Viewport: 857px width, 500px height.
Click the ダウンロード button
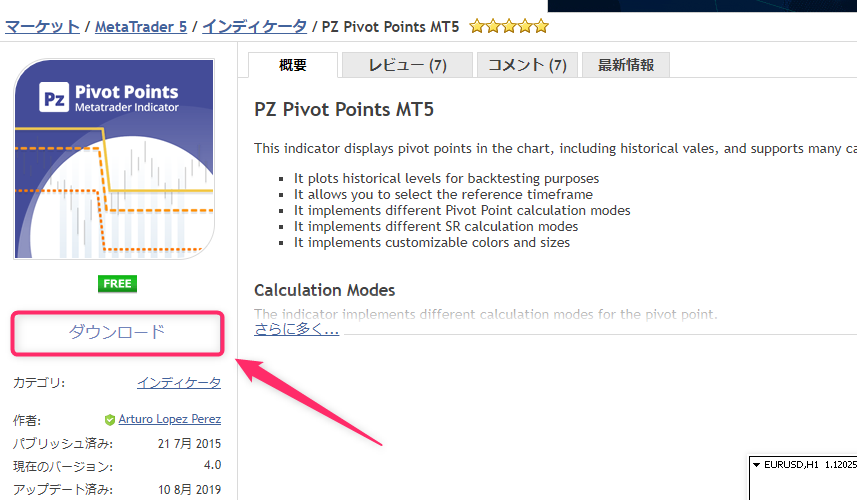117,332
